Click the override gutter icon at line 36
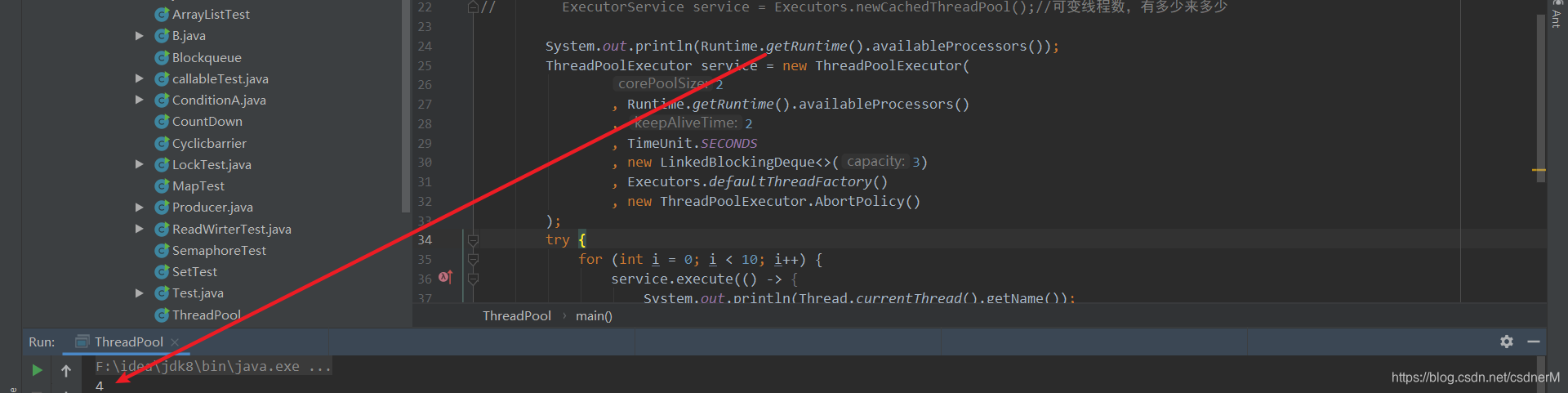The image size is (1568, 393). coord(445,278)
